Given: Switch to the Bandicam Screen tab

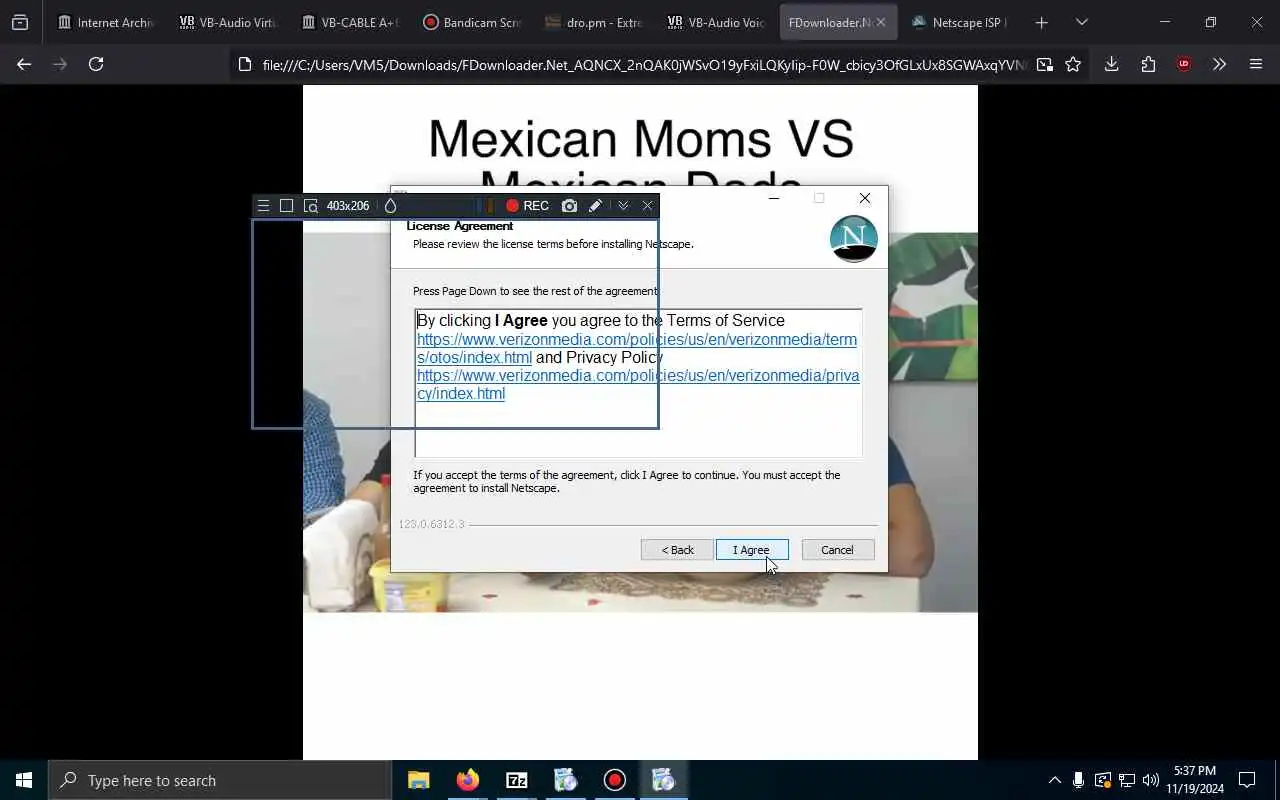Looking at the screenshot, I should click(x=472, y=22).
